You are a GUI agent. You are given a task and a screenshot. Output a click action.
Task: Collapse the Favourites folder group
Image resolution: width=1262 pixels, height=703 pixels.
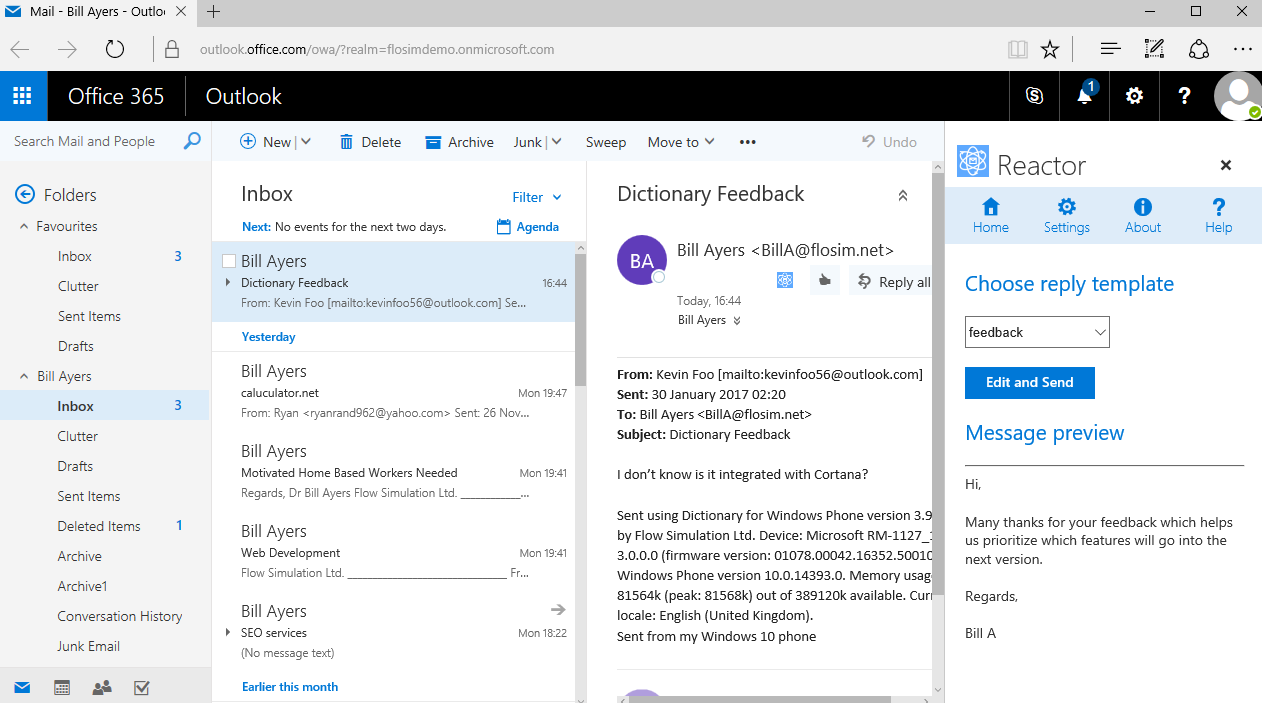click(x=24, y=226)
